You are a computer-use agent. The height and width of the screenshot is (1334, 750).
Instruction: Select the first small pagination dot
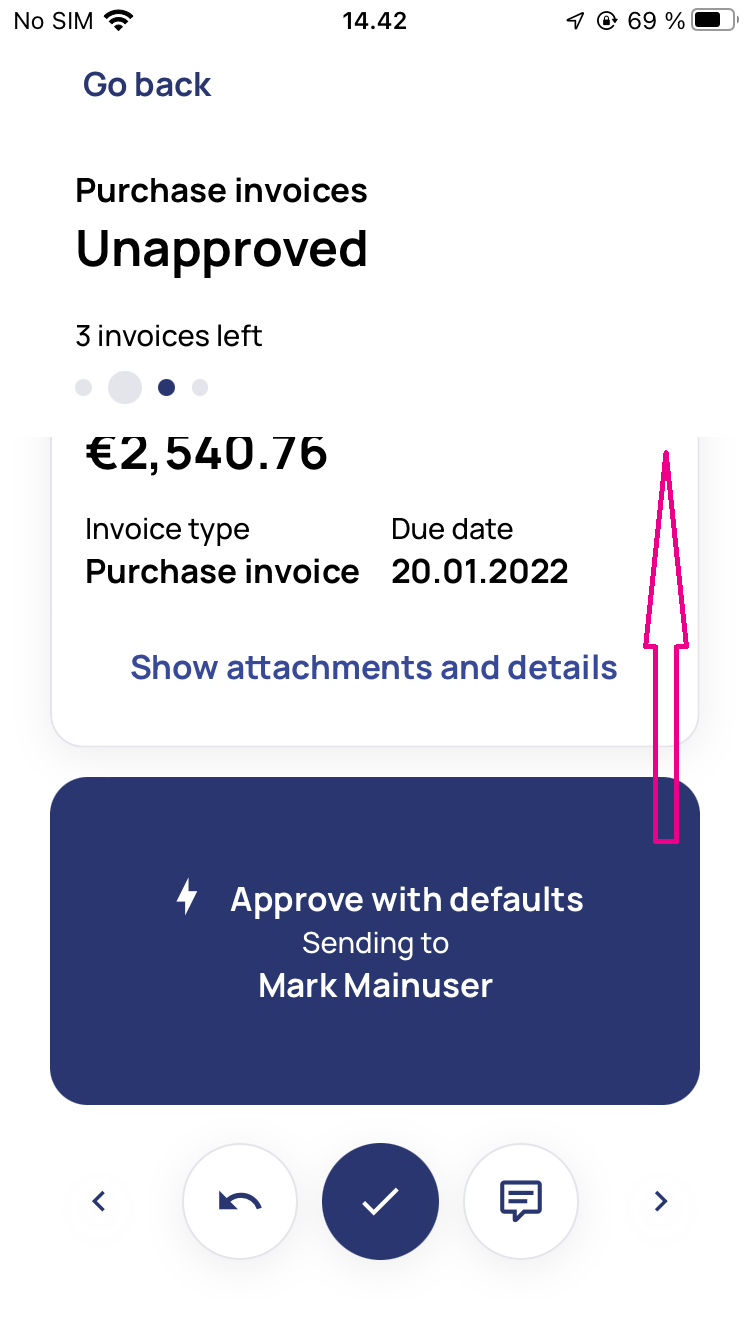tap(84, 387)
